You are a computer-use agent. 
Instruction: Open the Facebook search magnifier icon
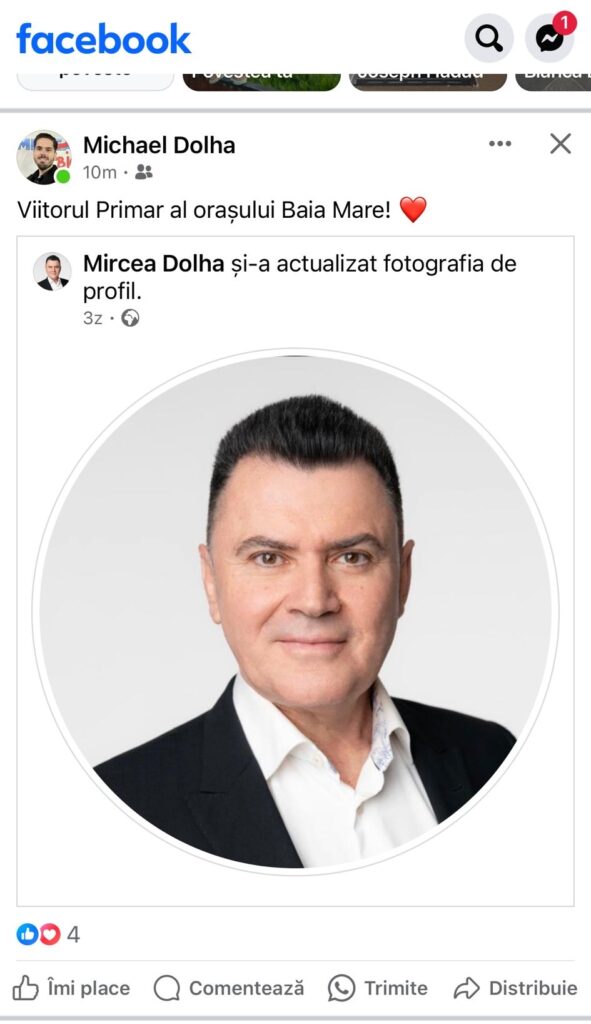click(x=488, y=38)
